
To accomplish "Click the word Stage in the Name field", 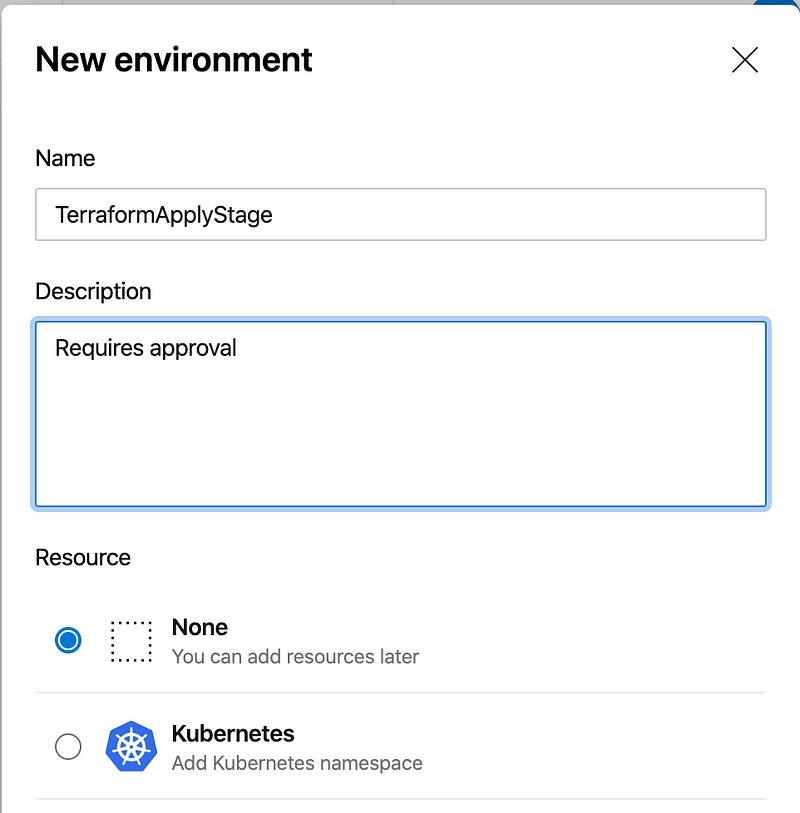I will pos(242,216).
